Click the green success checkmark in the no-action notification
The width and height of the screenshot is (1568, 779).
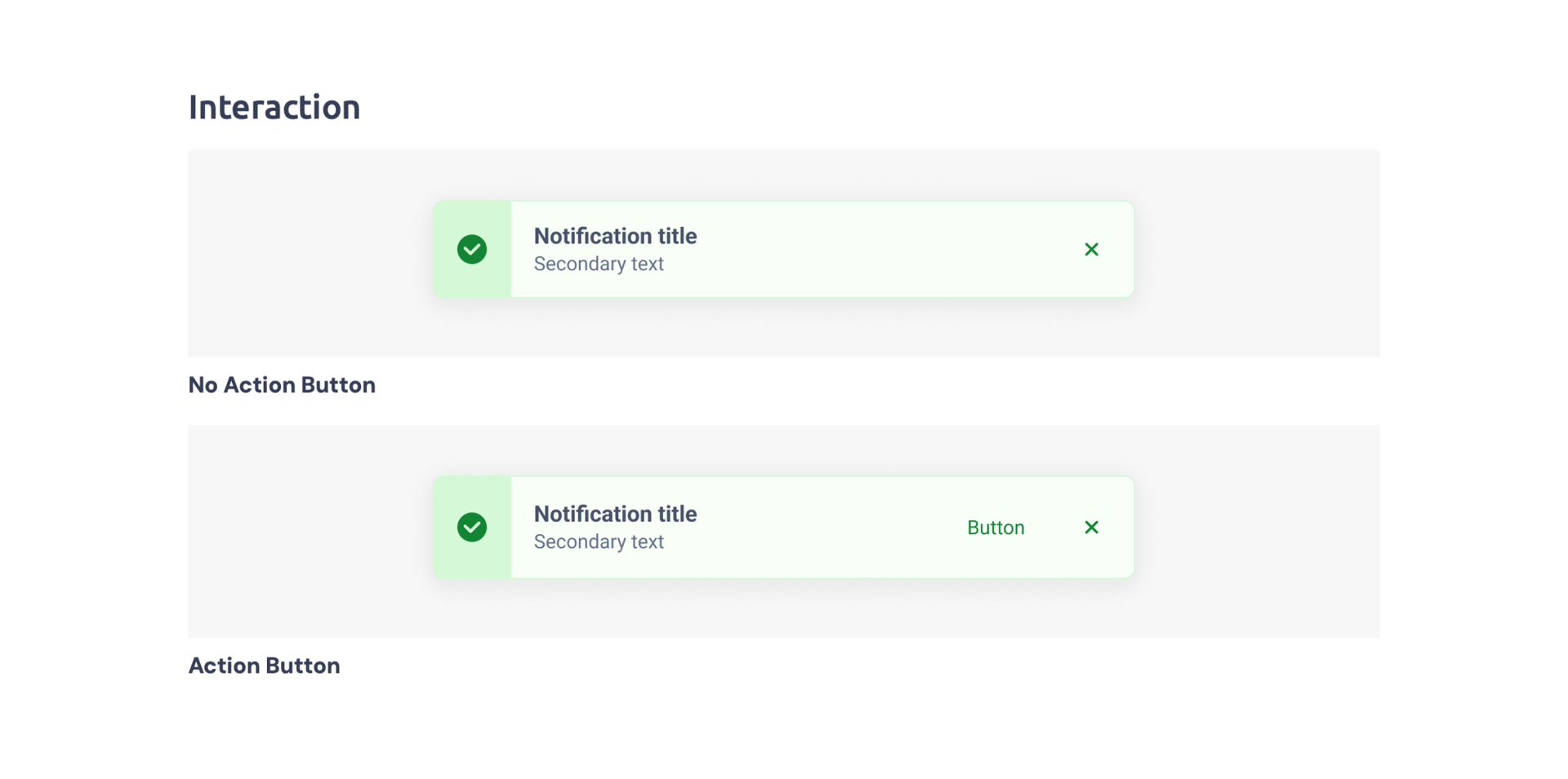point(472,249)
